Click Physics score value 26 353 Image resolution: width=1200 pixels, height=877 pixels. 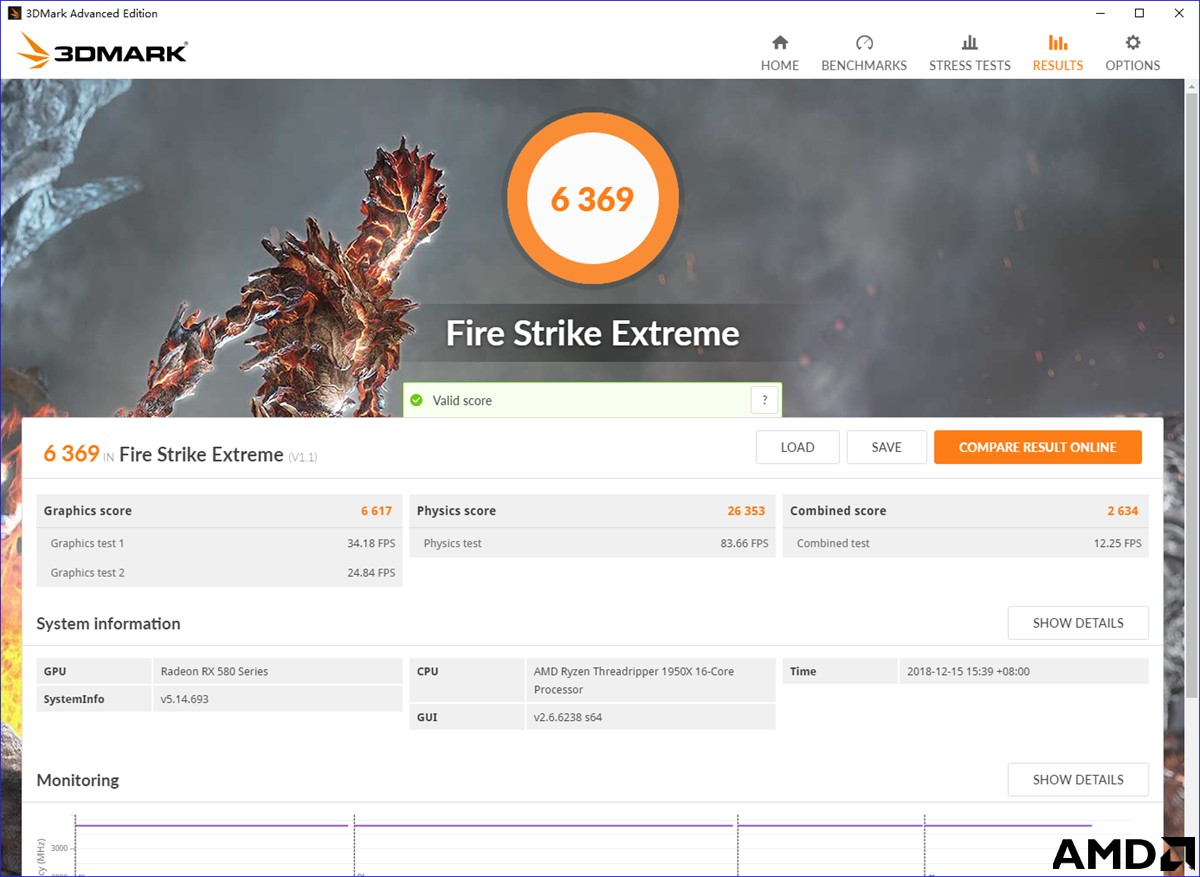click(746, 511)
